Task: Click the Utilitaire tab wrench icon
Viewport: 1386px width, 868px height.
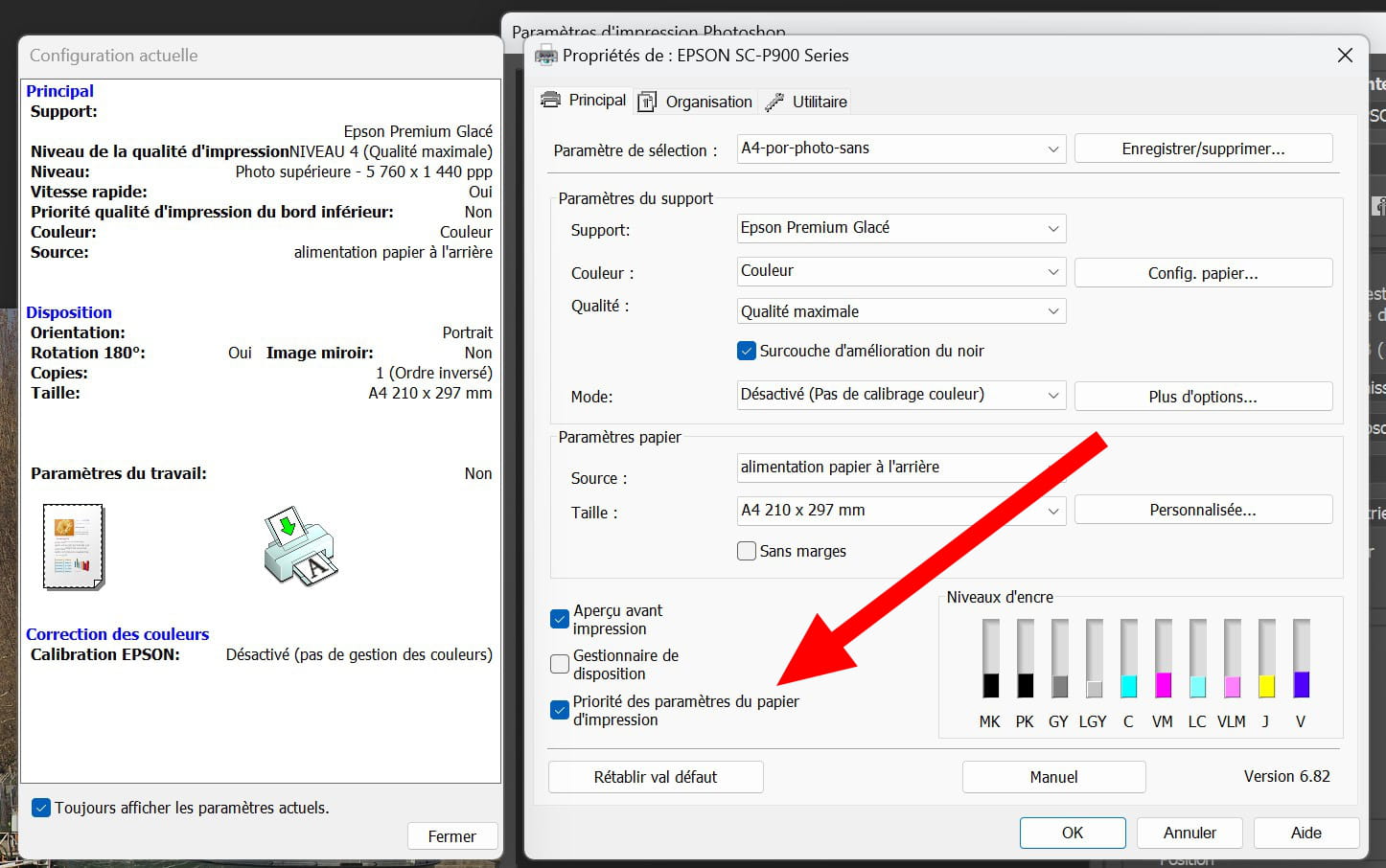Action: pyautogui.click(x=774, y=102)
